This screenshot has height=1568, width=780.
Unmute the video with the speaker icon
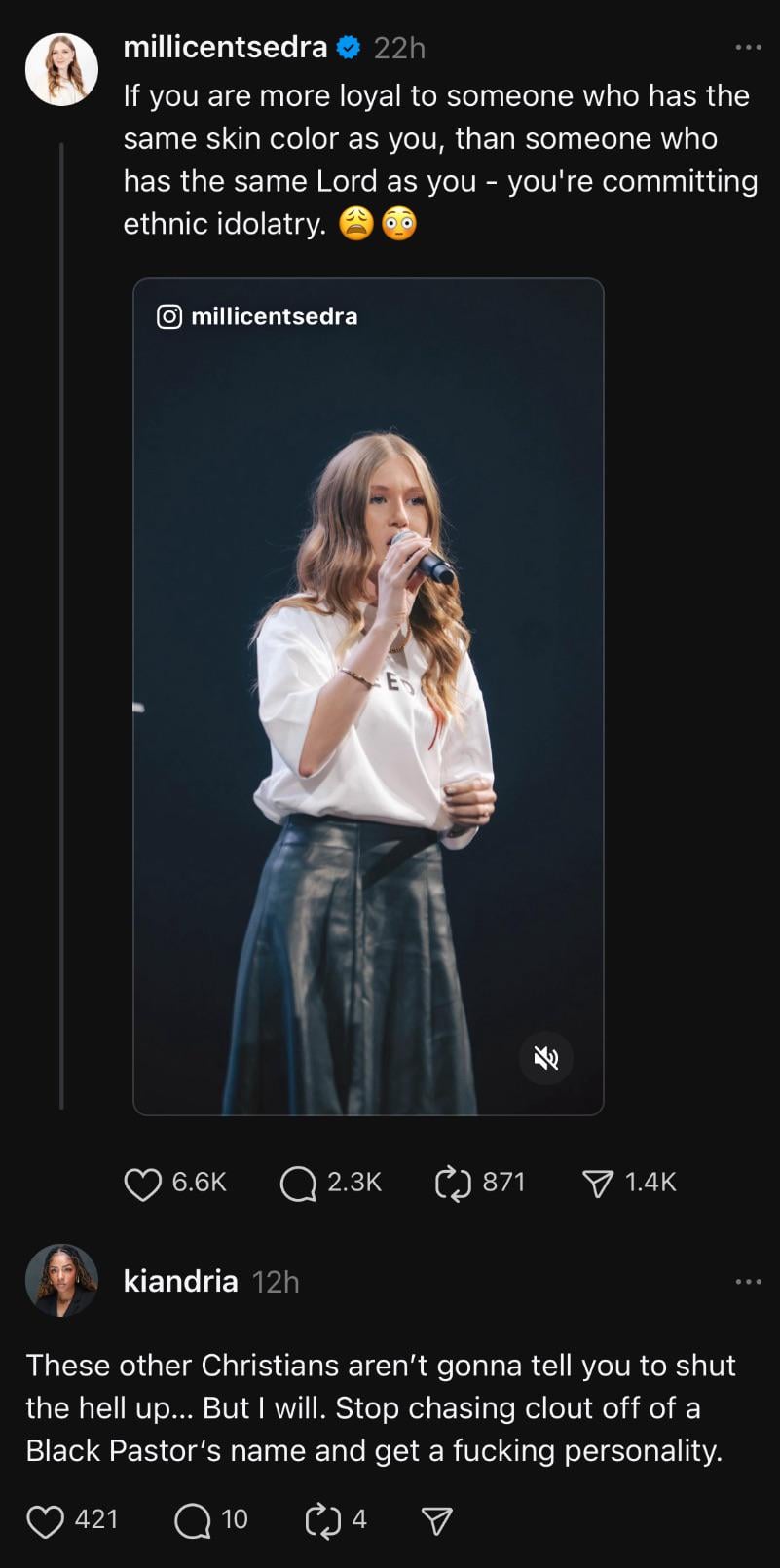[546, 1058]
